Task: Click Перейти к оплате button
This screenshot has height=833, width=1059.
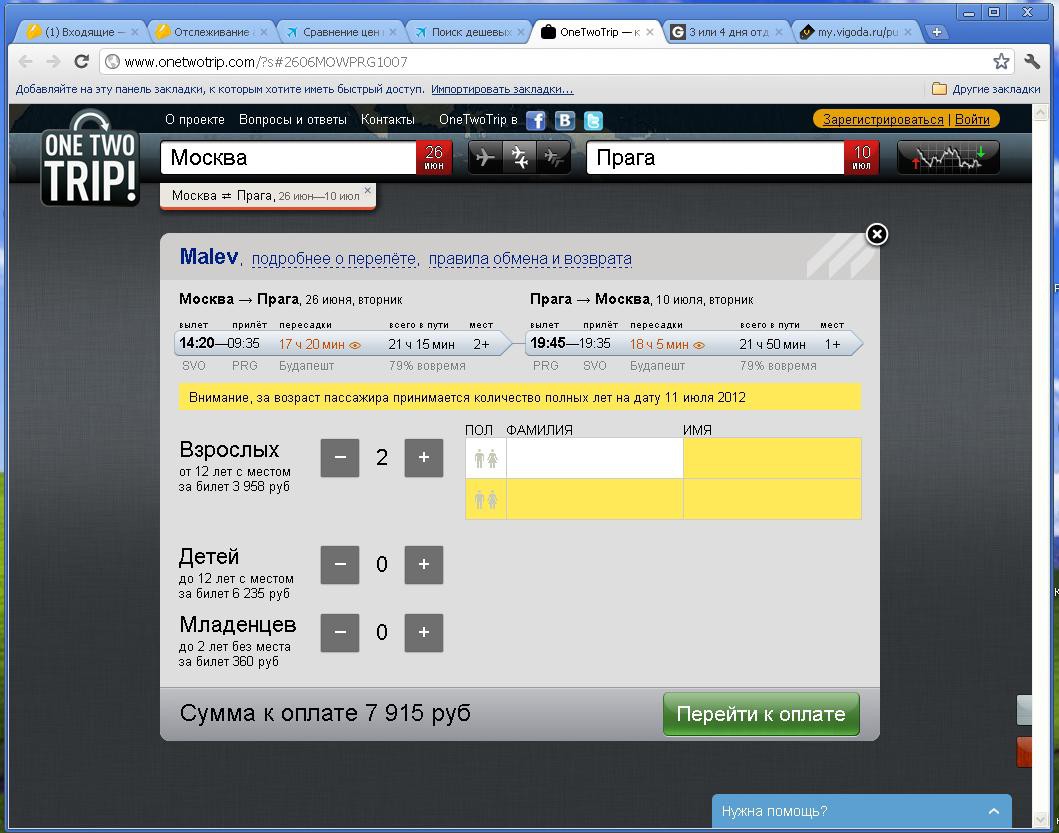Action: 761,714
